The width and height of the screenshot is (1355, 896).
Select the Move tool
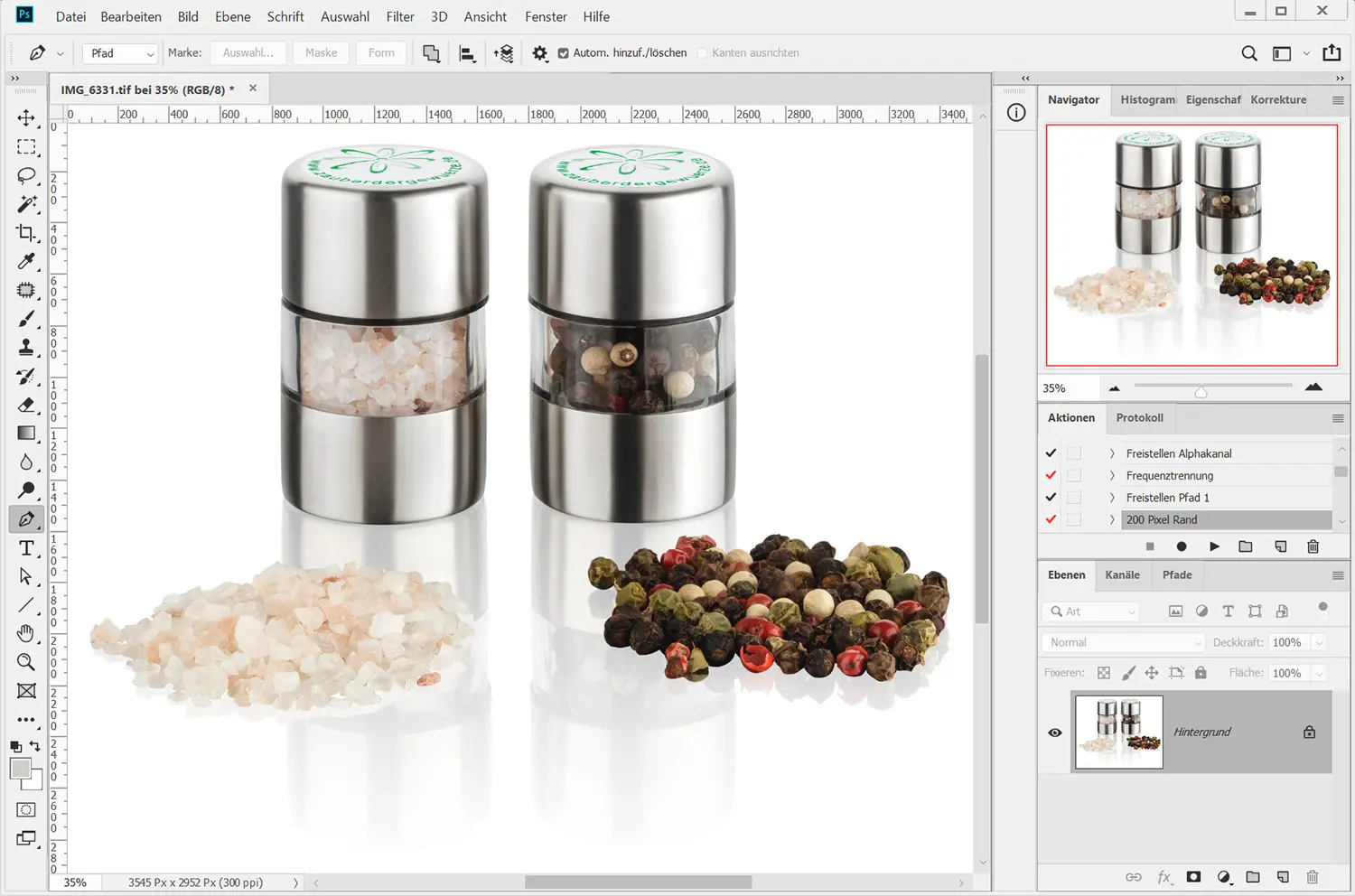coord(26,118)
